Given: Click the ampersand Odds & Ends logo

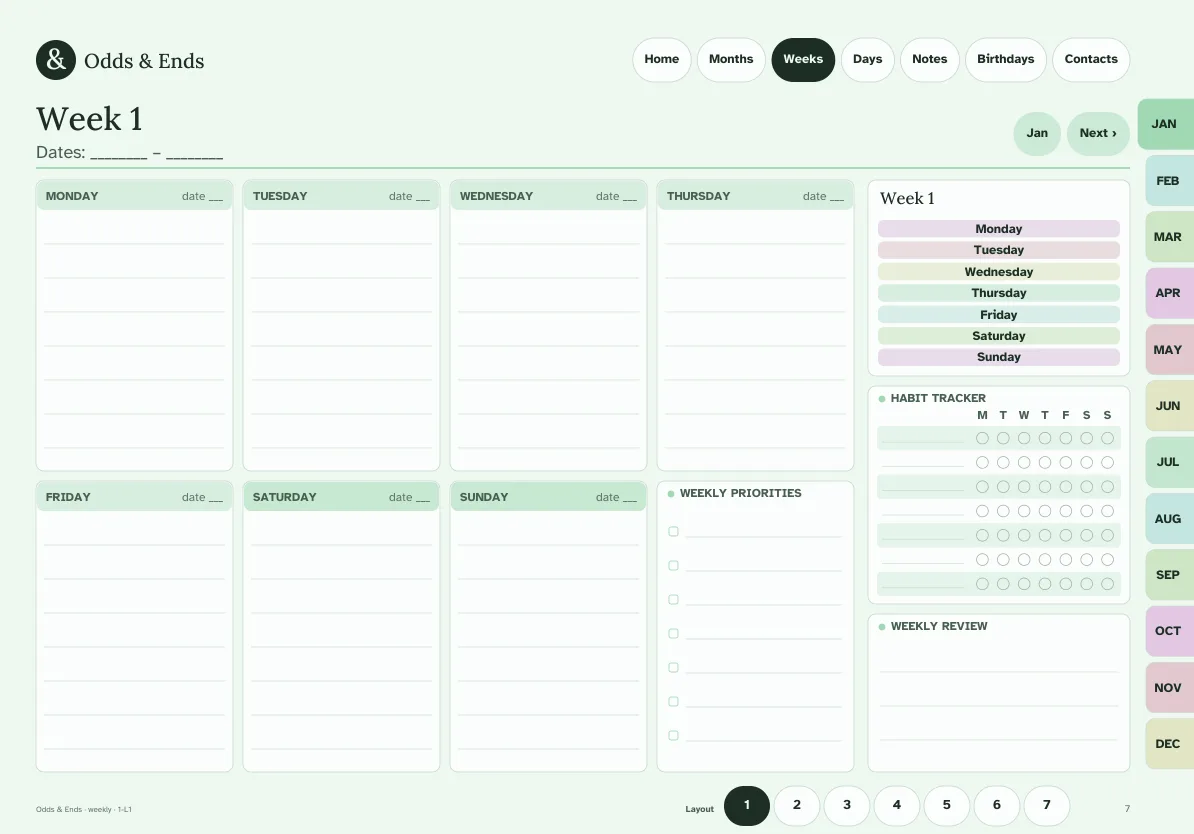Looking at the screenshot, I should click(56, 59).
